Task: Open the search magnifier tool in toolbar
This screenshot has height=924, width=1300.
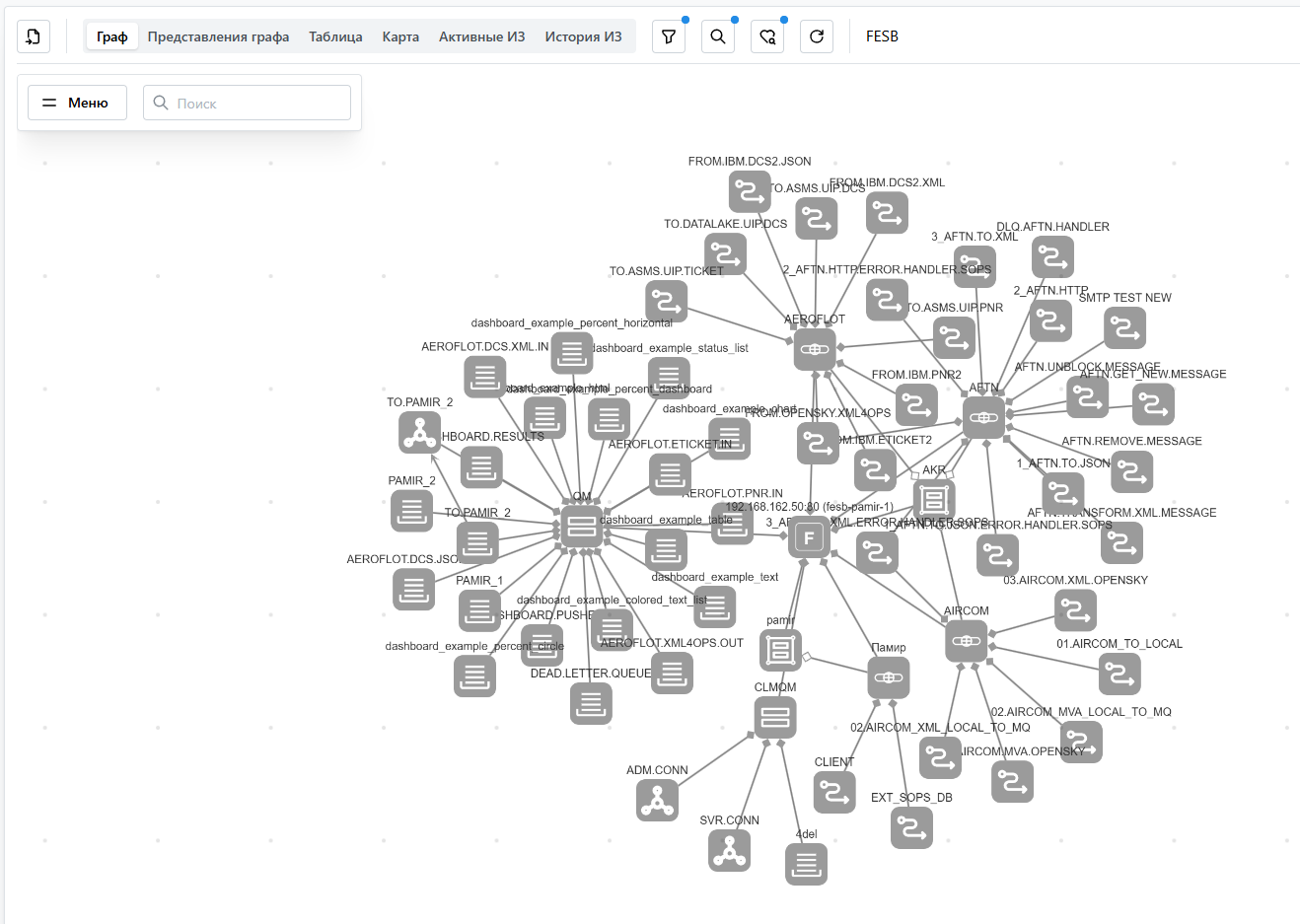Action: tap(718, 36)
